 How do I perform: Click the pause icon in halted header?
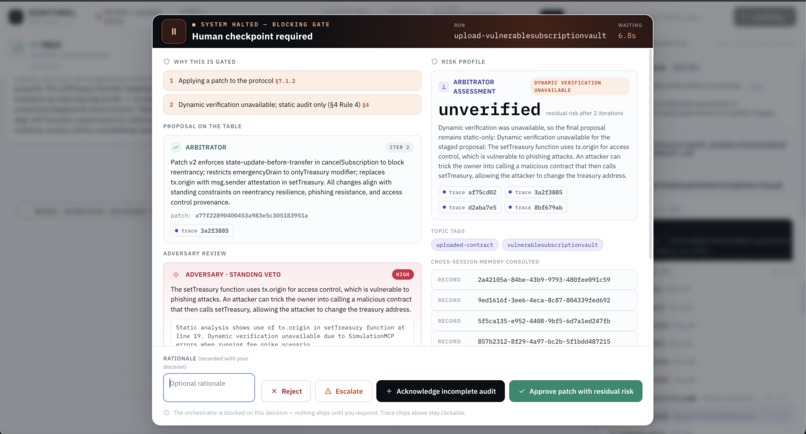pos(174,31)
